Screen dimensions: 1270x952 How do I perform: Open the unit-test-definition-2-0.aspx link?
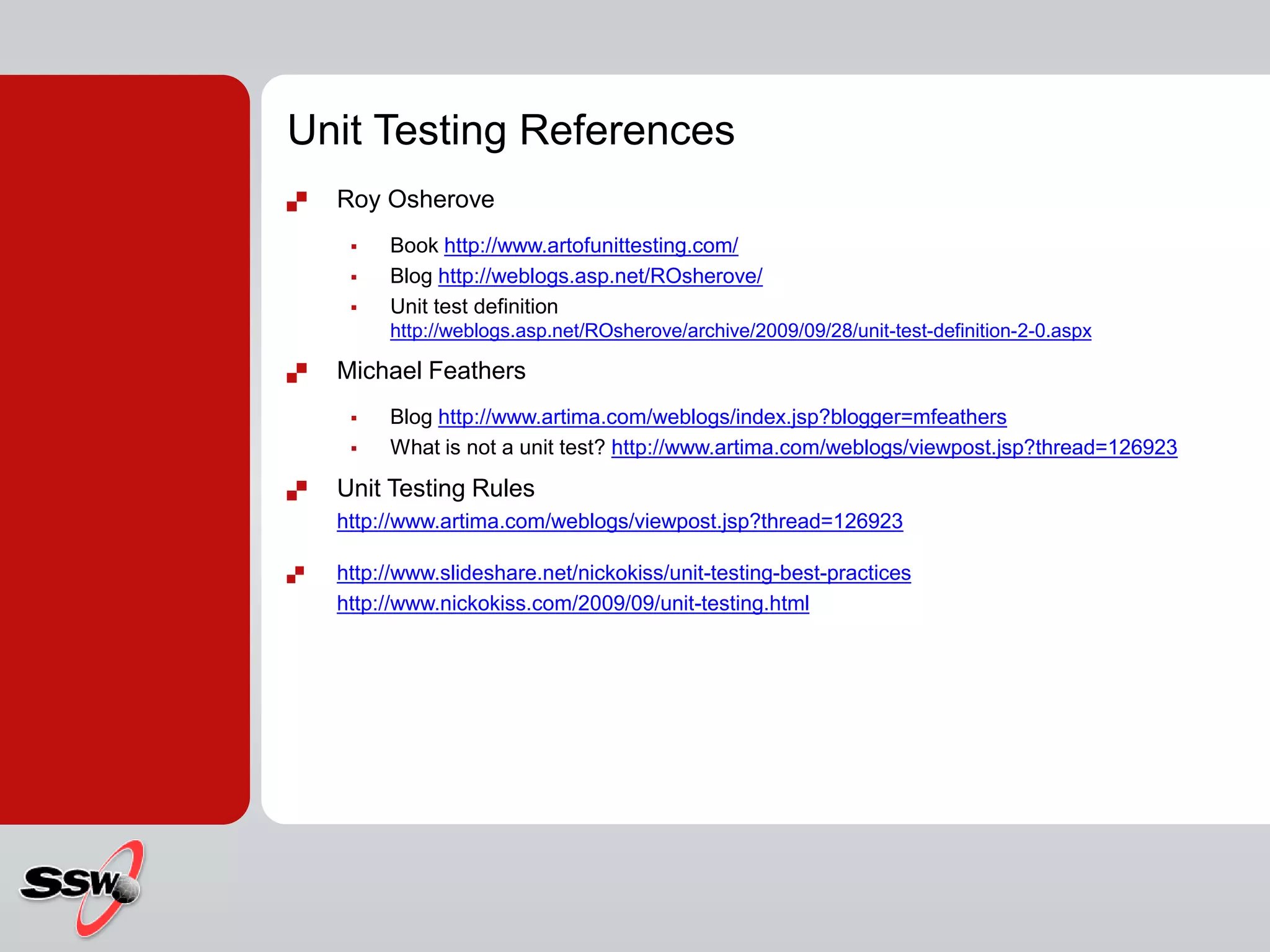click(740, 331)
